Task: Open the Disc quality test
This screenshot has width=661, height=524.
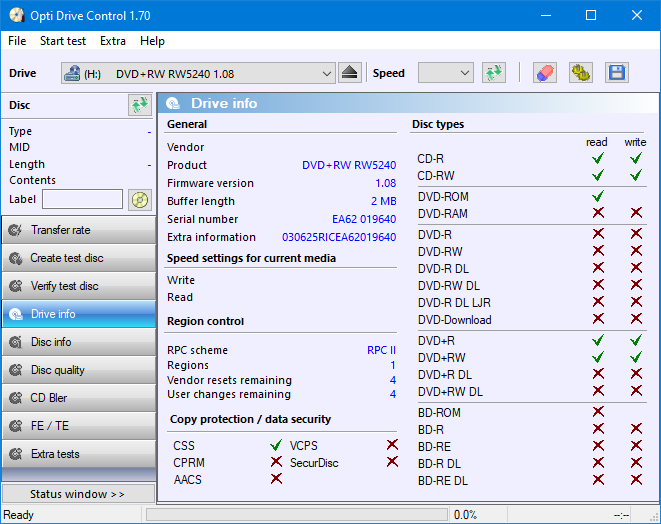Action: click(79, 370)
